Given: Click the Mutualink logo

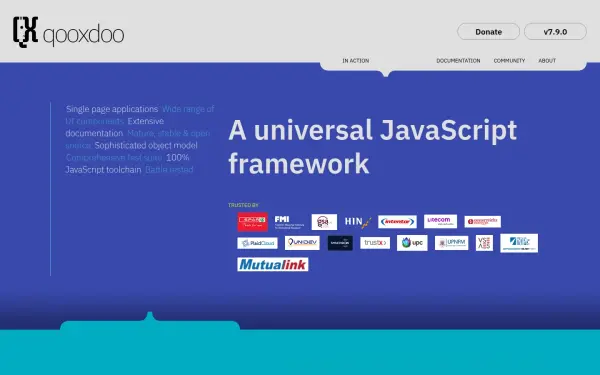Looking at the screenshot, I should pos(273,264).
